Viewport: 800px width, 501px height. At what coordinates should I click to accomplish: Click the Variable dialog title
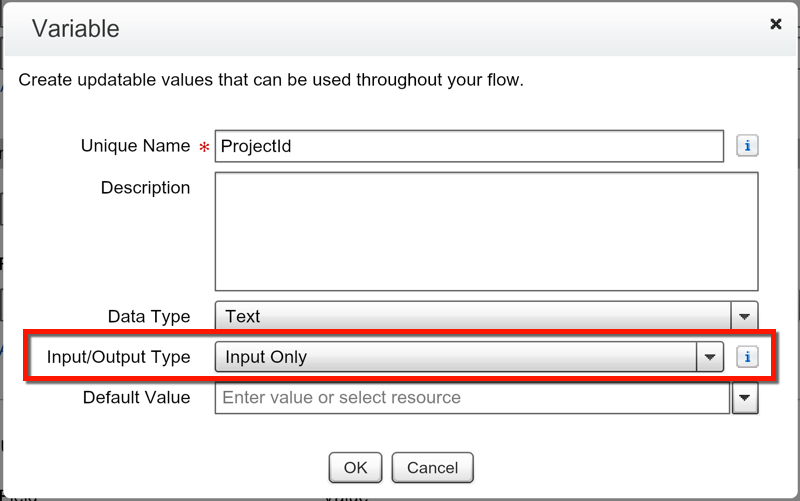[76, 28]
